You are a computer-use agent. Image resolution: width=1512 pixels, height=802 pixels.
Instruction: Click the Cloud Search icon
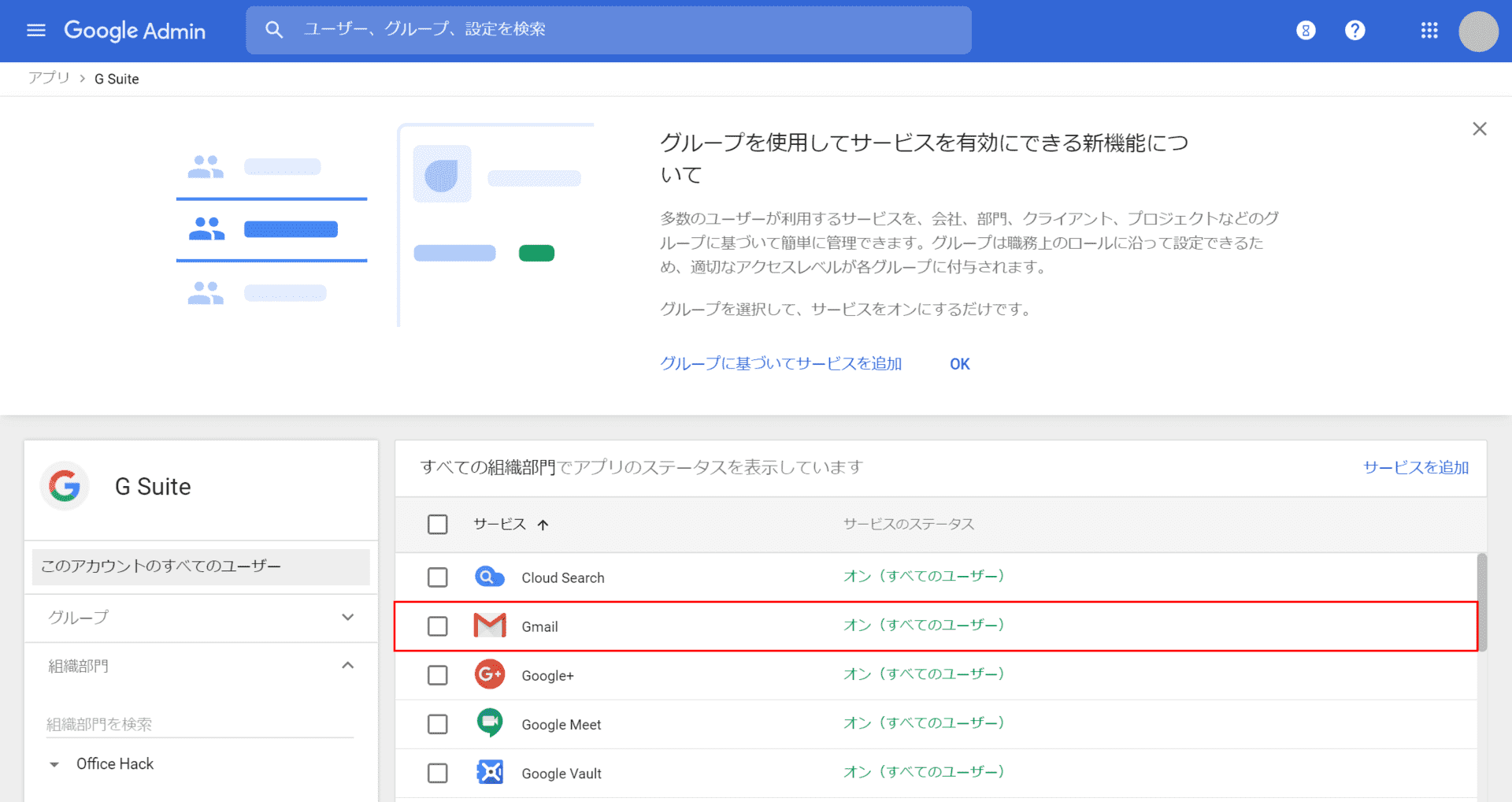(490, 577)
